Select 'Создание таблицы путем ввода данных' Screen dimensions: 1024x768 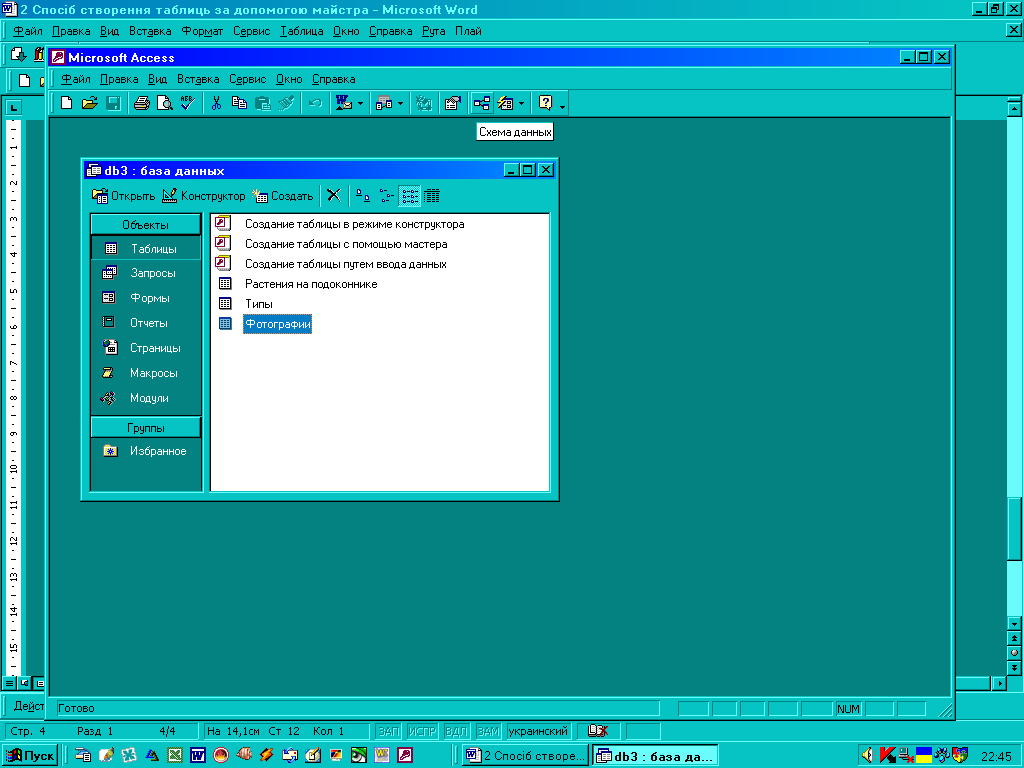tap(345, 264)
